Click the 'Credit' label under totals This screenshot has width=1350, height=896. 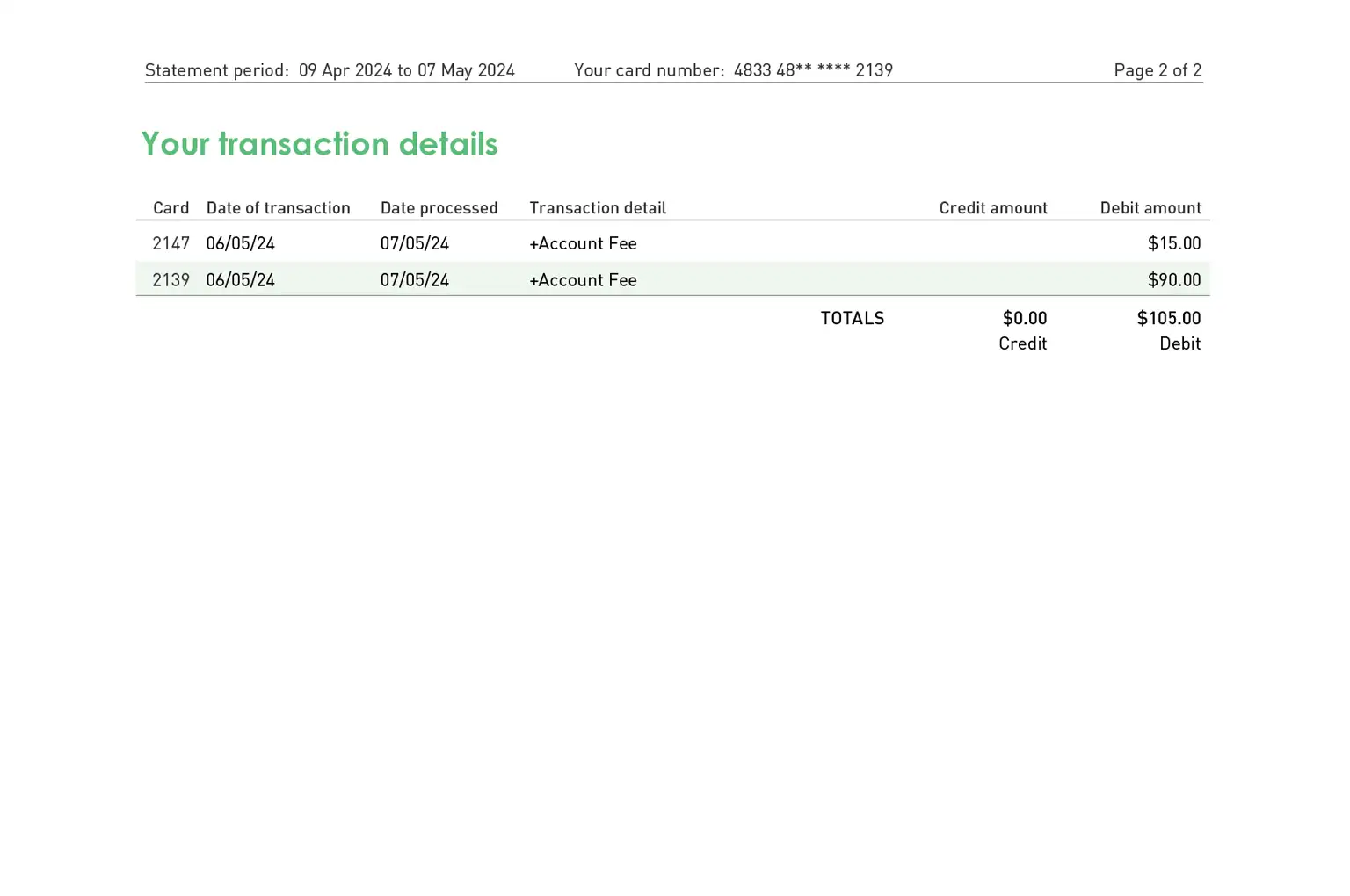click(x=1022, y=343)
